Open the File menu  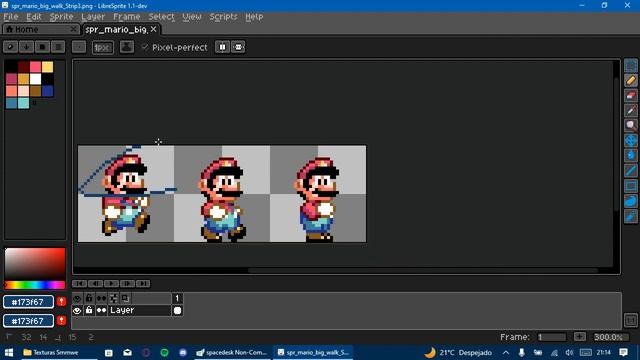11,17
